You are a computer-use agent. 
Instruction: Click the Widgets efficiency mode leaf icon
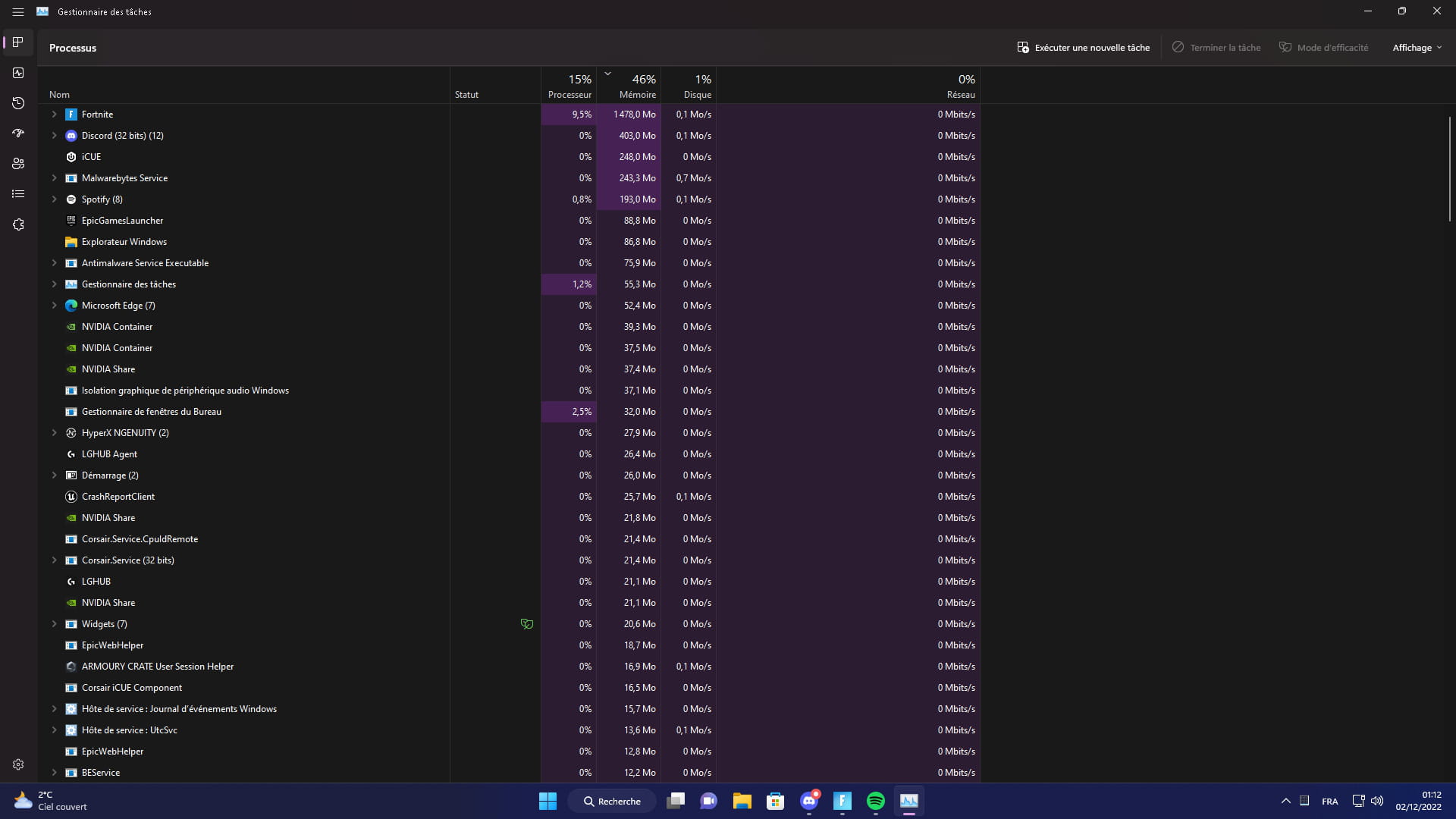click(x=527, y=624)
